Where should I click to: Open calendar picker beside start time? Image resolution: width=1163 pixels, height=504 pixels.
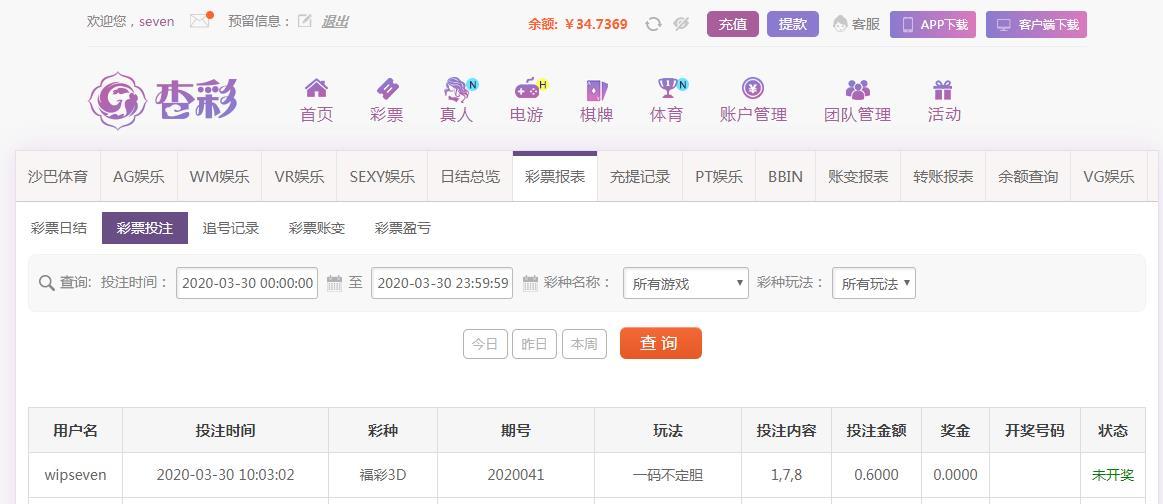click(x=335, y=282)
